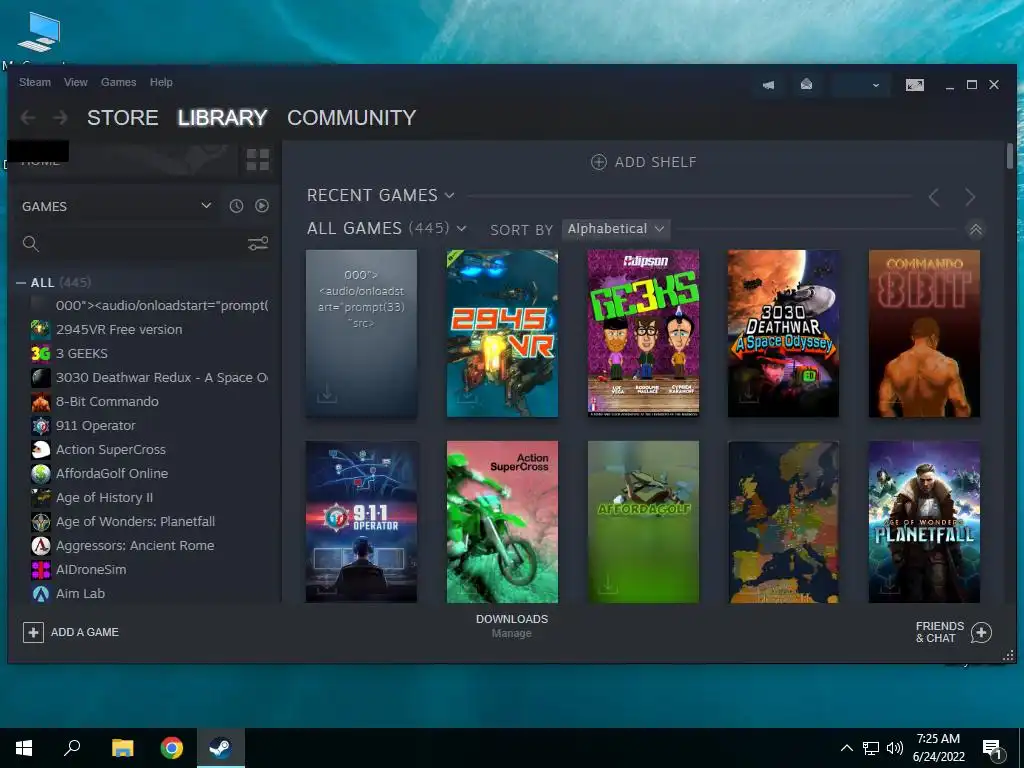Viewport: 1024px width, 768px height.
Task: Click the 3 GEEKS sidebar icon
Action: 40,354
